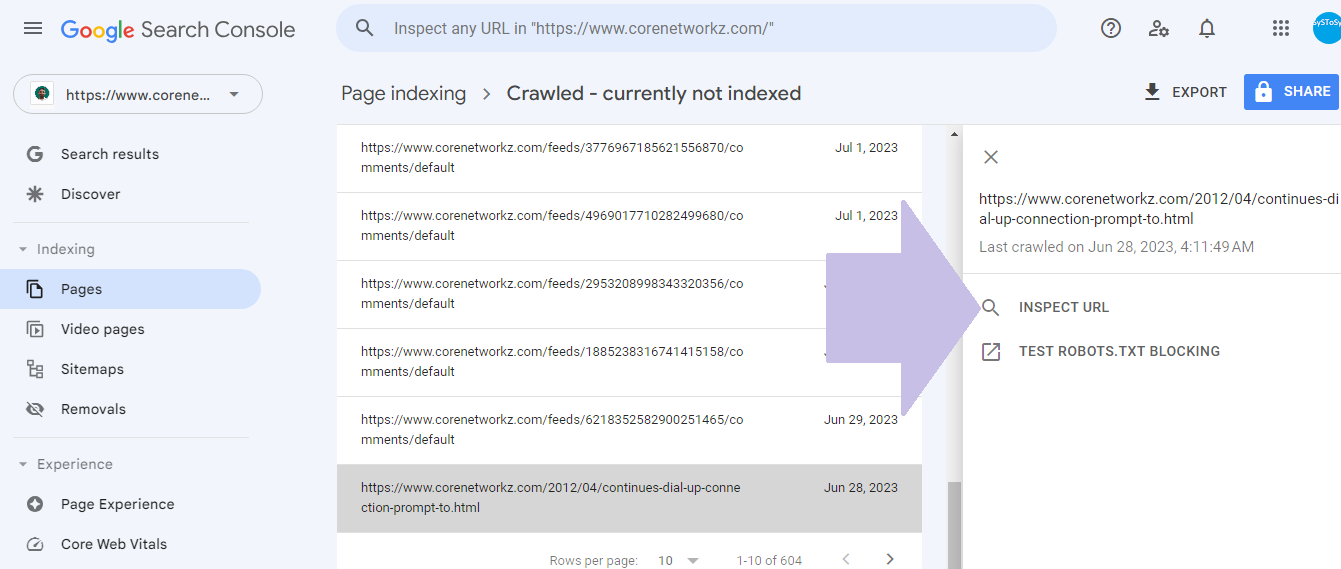The width and height of the screenshot is (1341, 569).
Task: Select feeds/1885238316741415158 URL row
Action: pos(629,362)
